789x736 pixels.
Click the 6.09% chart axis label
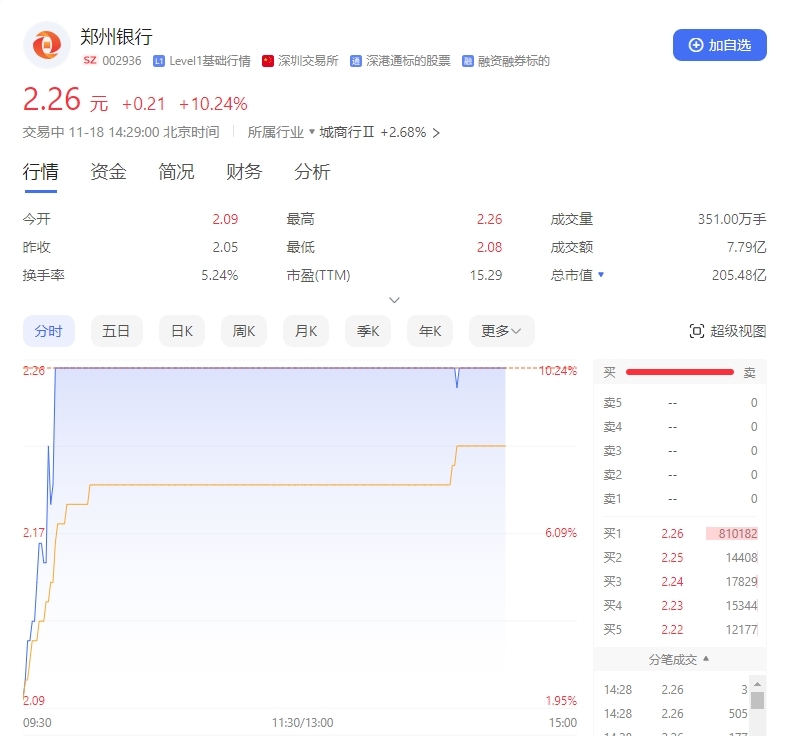click(561, 533)
